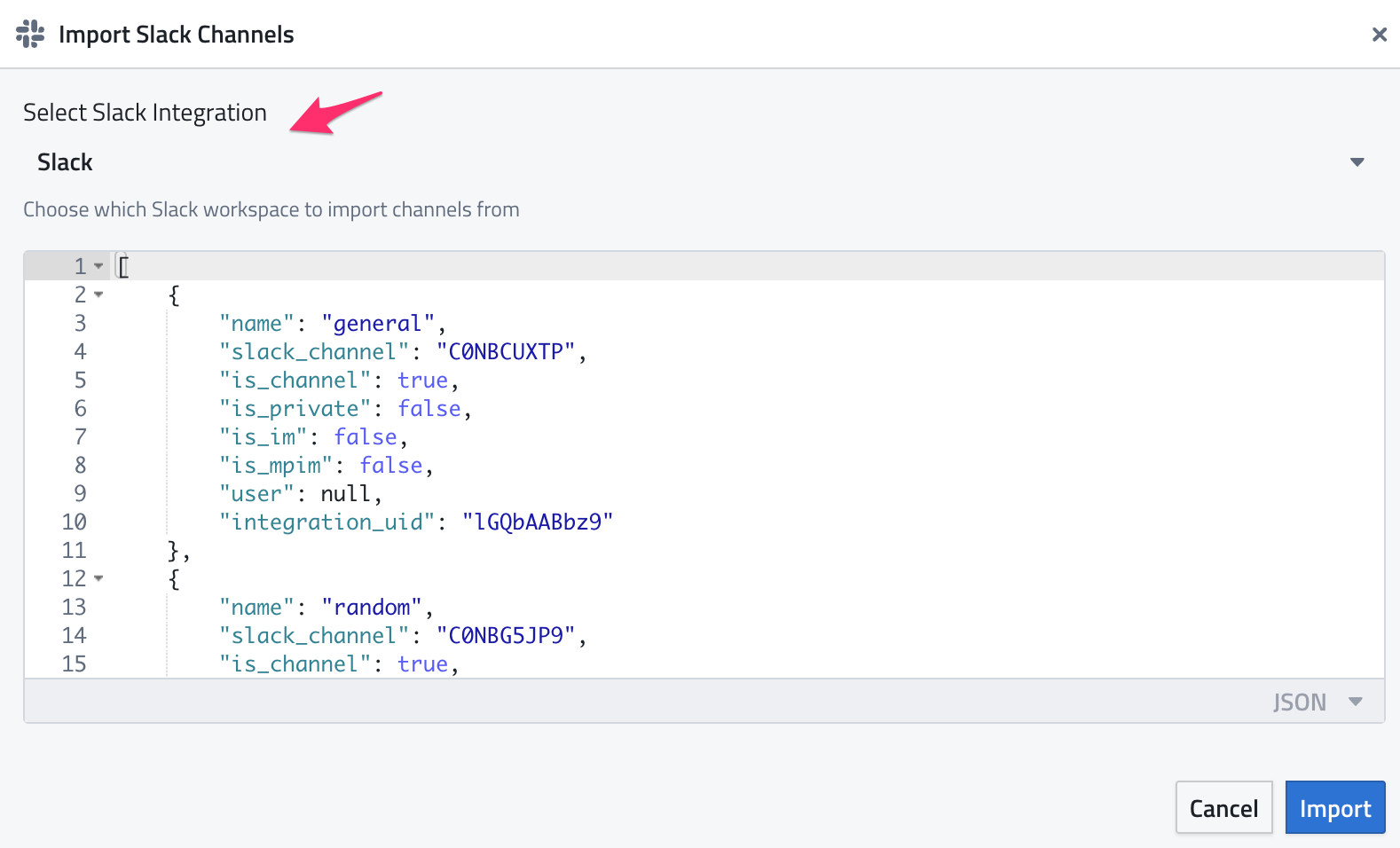Place cursor on is_private false value
Viewport: 1400px width, 848px height.
(429, 409)
